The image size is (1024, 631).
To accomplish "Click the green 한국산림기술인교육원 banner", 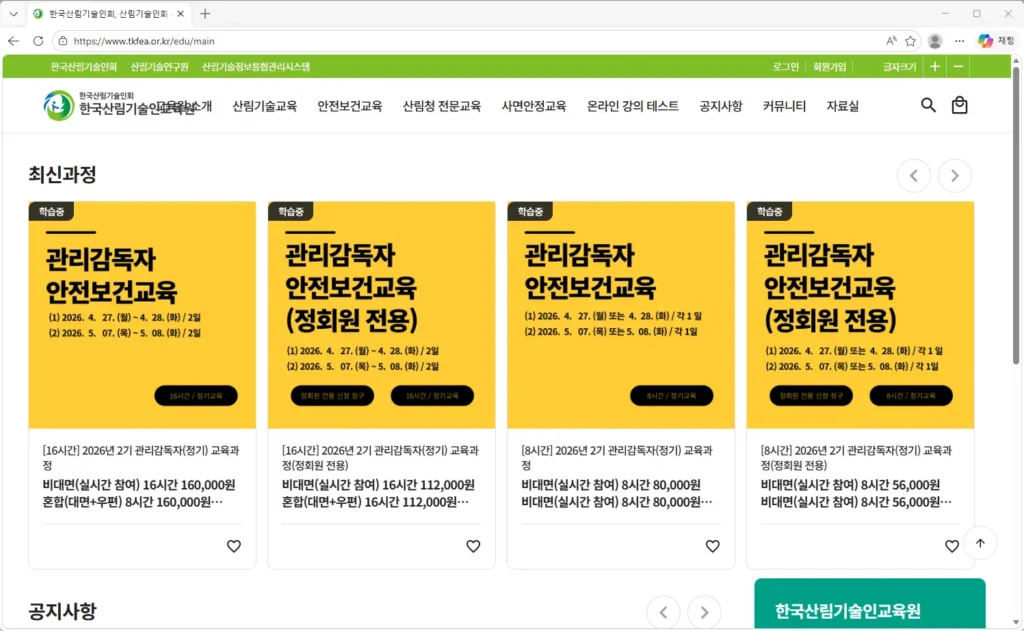I will (869, 604).
